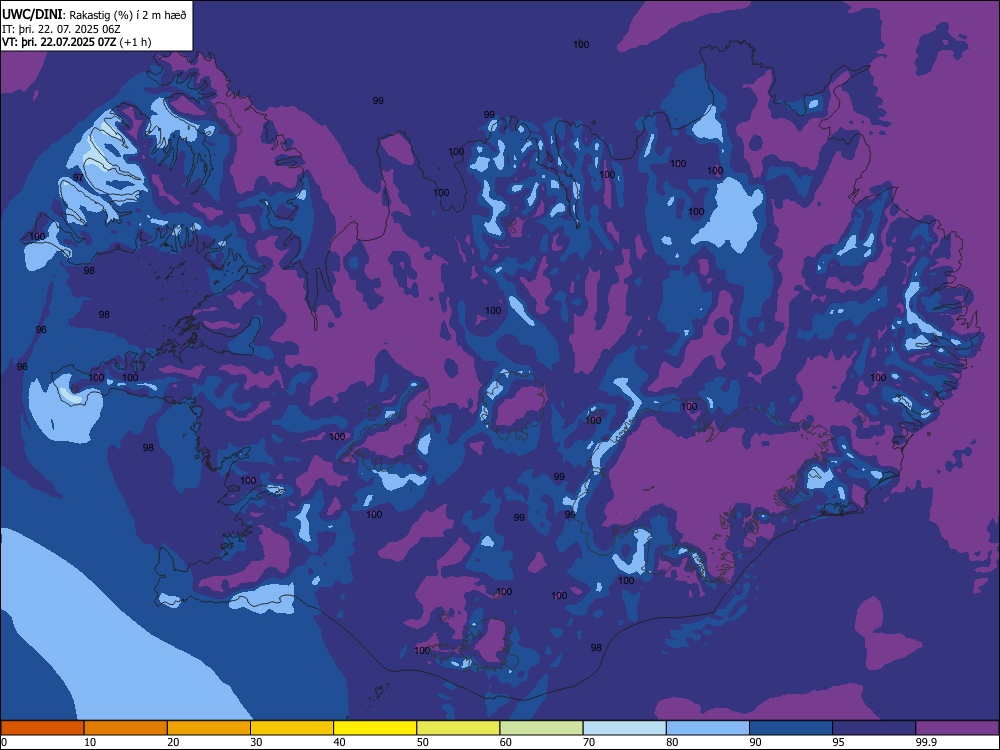The height and width of the screenshot is (750, 1000).
Task: Click the title text 'UWC/DINI: Rakastig (%) í 2 m hæð'
Action: [94, 15]
